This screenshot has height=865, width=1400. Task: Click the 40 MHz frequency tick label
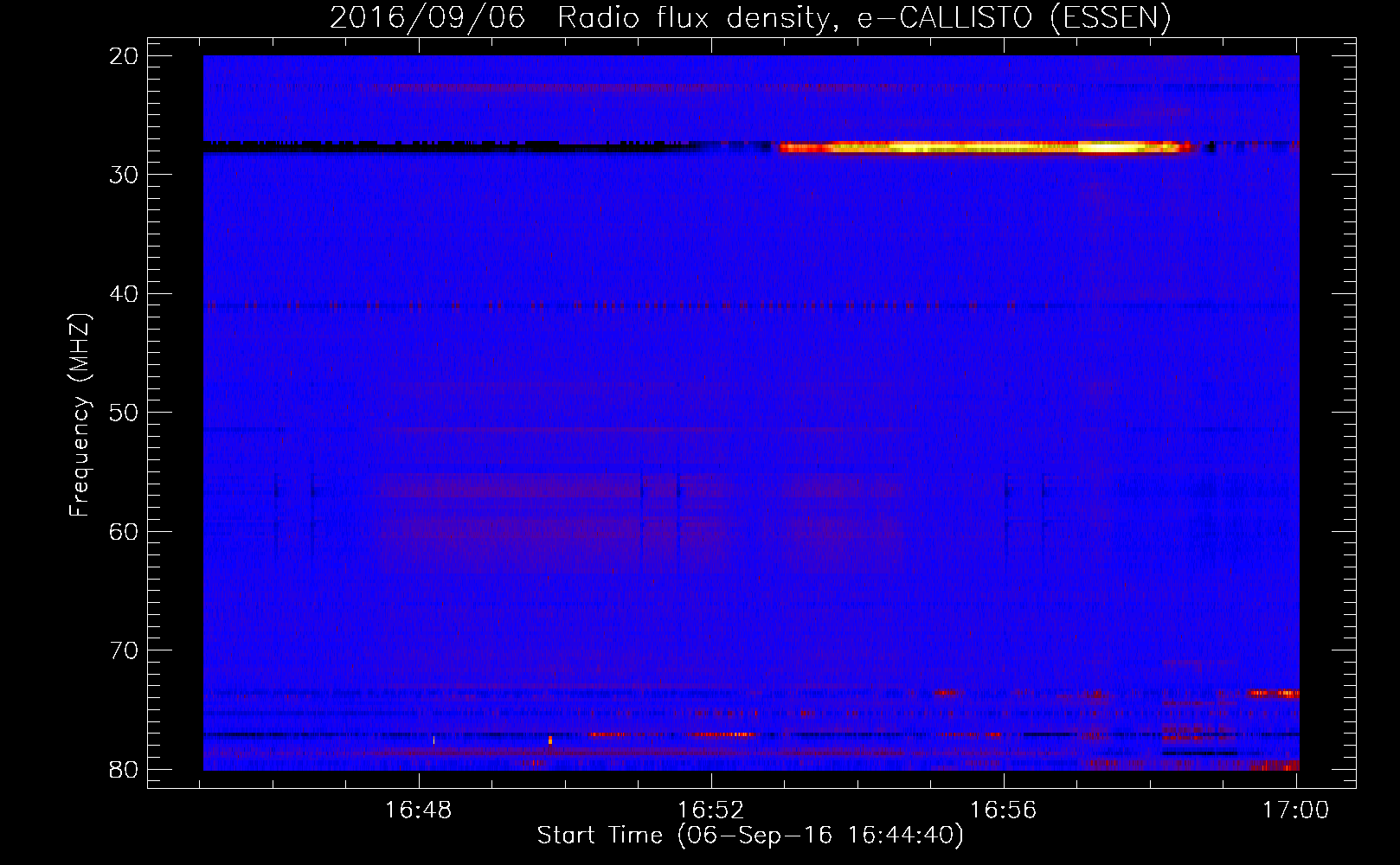coord(124,294)
